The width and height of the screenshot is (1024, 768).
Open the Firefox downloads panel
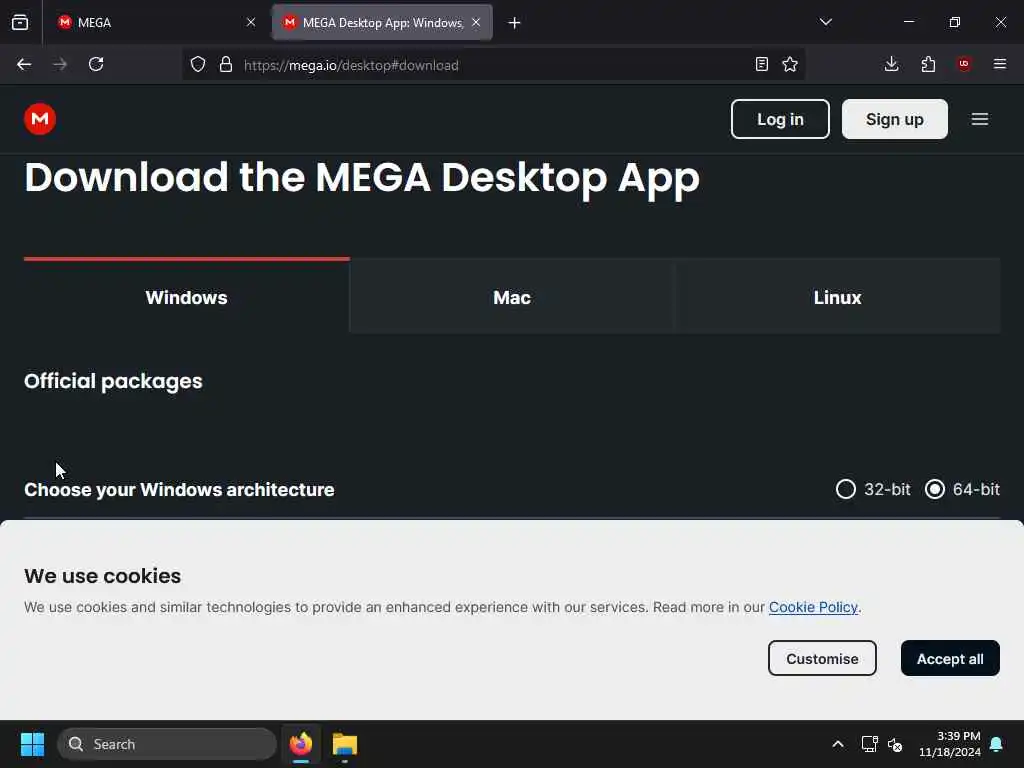[x=891, y=64]
